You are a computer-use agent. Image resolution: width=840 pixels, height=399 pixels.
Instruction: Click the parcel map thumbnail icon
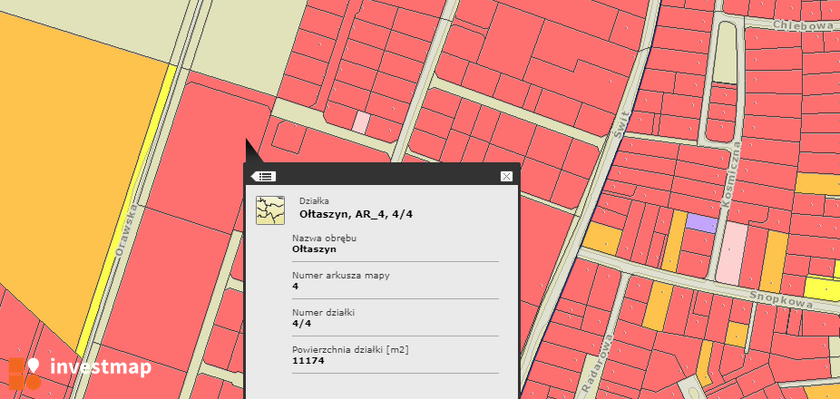click(270, 210)
